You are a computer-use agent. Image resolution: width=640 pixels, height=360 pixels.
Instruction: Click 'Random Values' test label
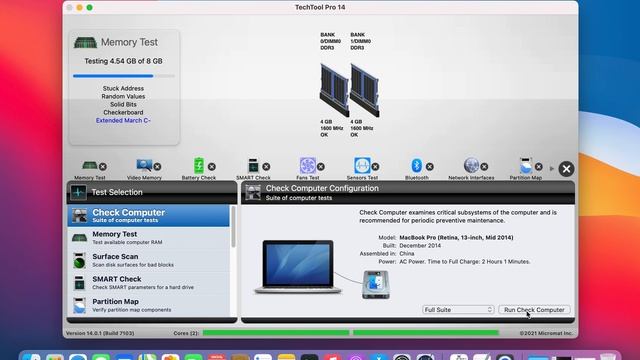[x=123, y=96]
